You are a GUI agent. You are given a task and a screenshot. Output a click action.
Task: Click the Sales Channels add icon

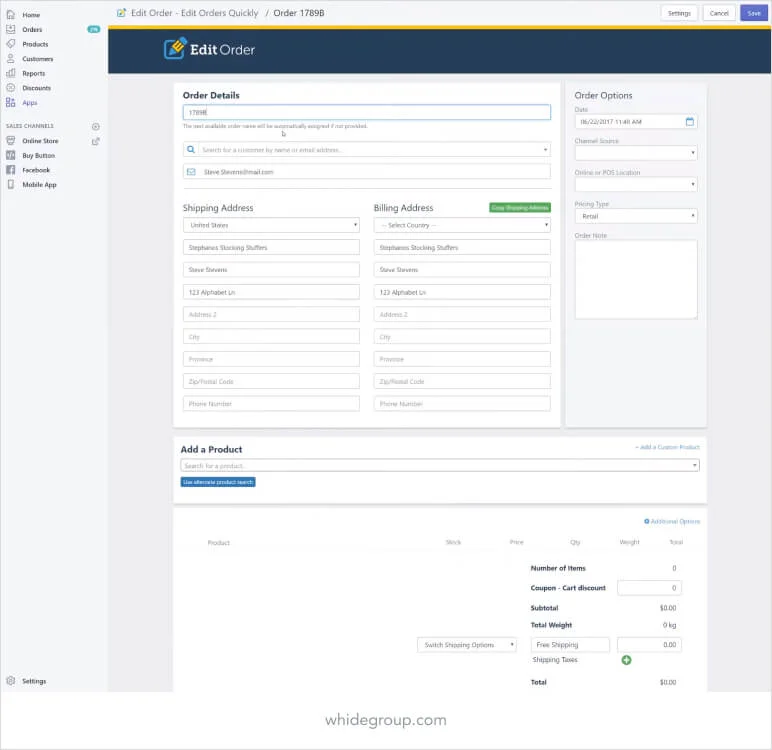96,127
